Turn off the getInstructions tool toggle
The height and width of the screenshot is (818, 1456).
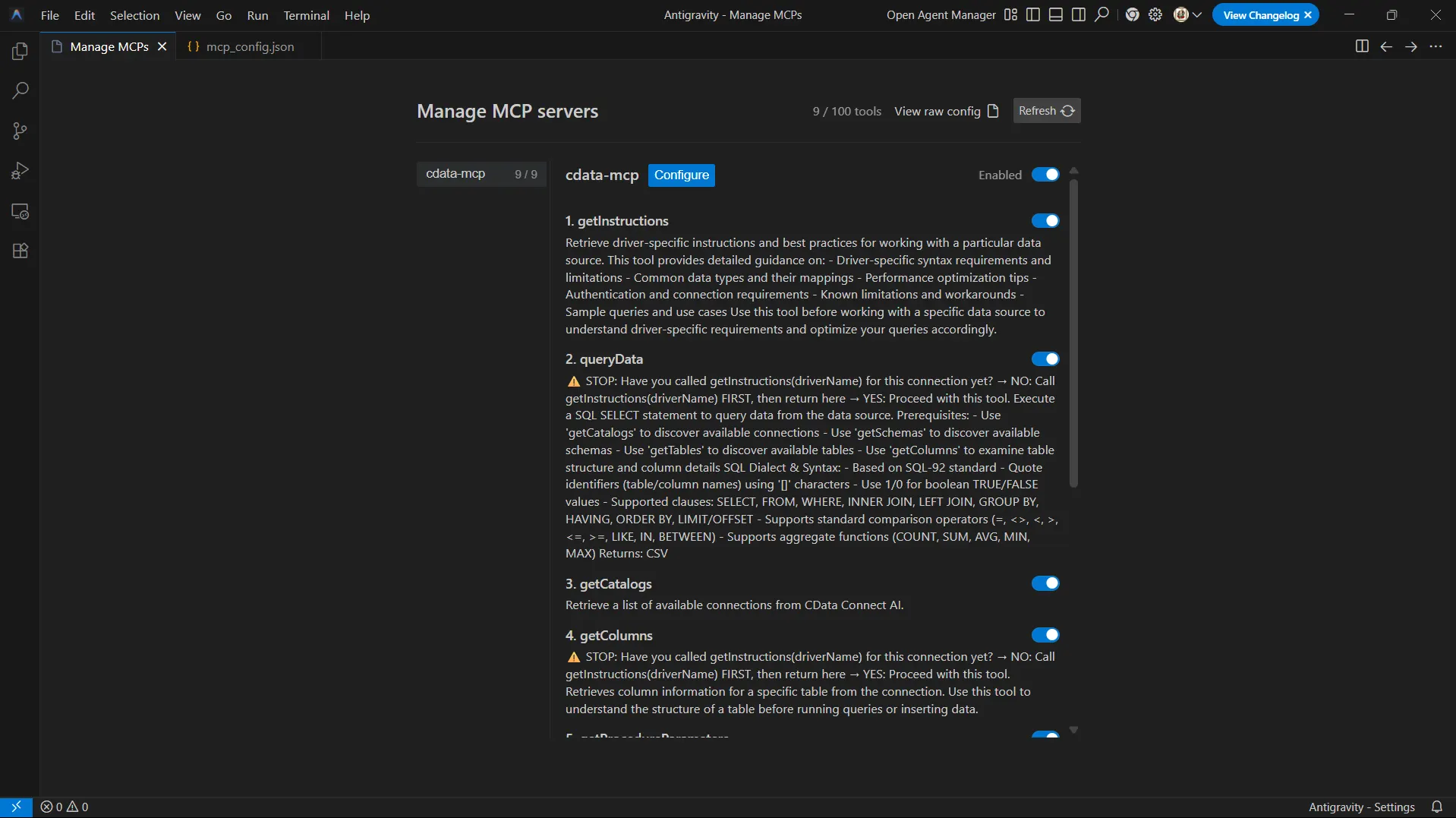click(x=1045, y=221)
